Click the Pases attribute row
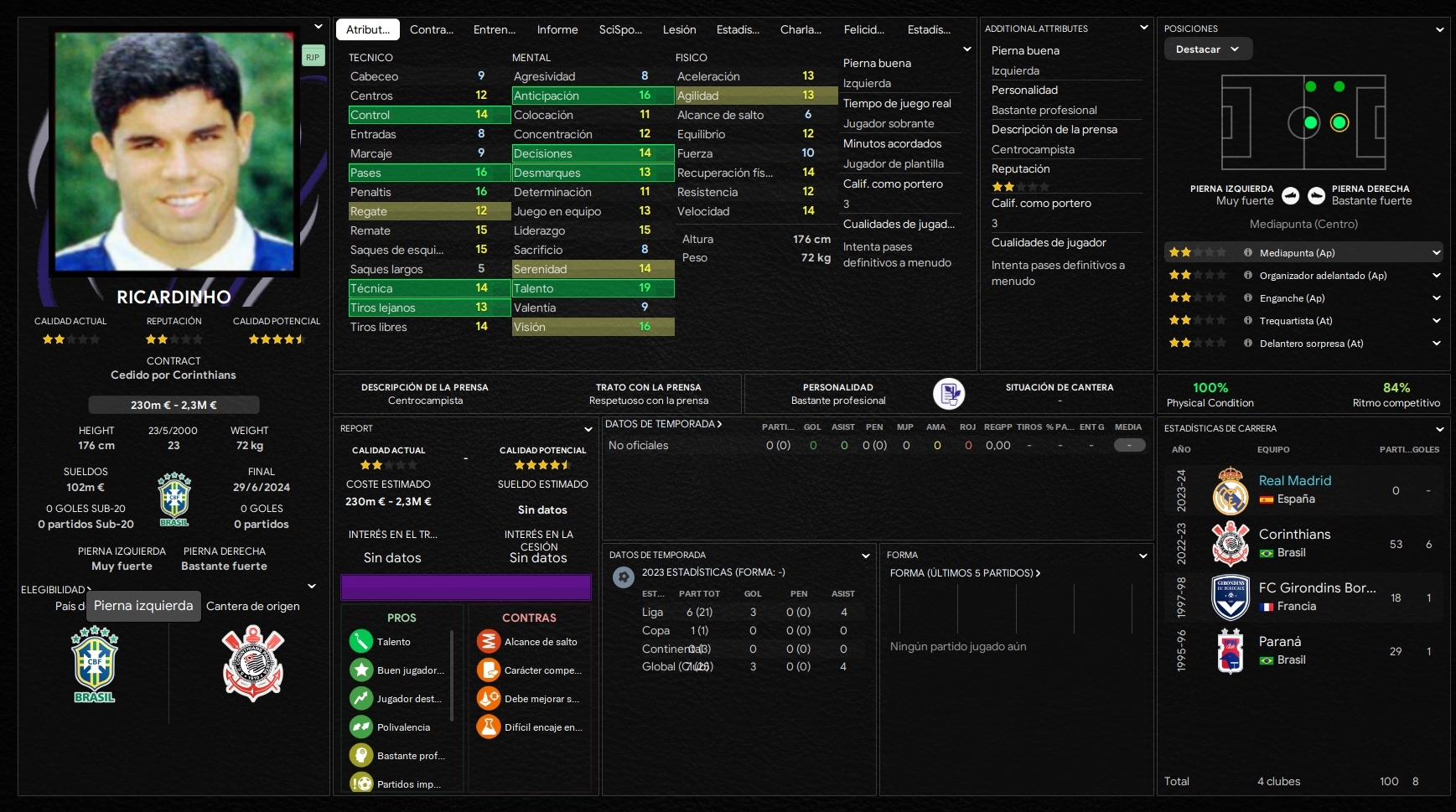The width and height of the screenshot is (1456, 812). click(x=430, y=173)
